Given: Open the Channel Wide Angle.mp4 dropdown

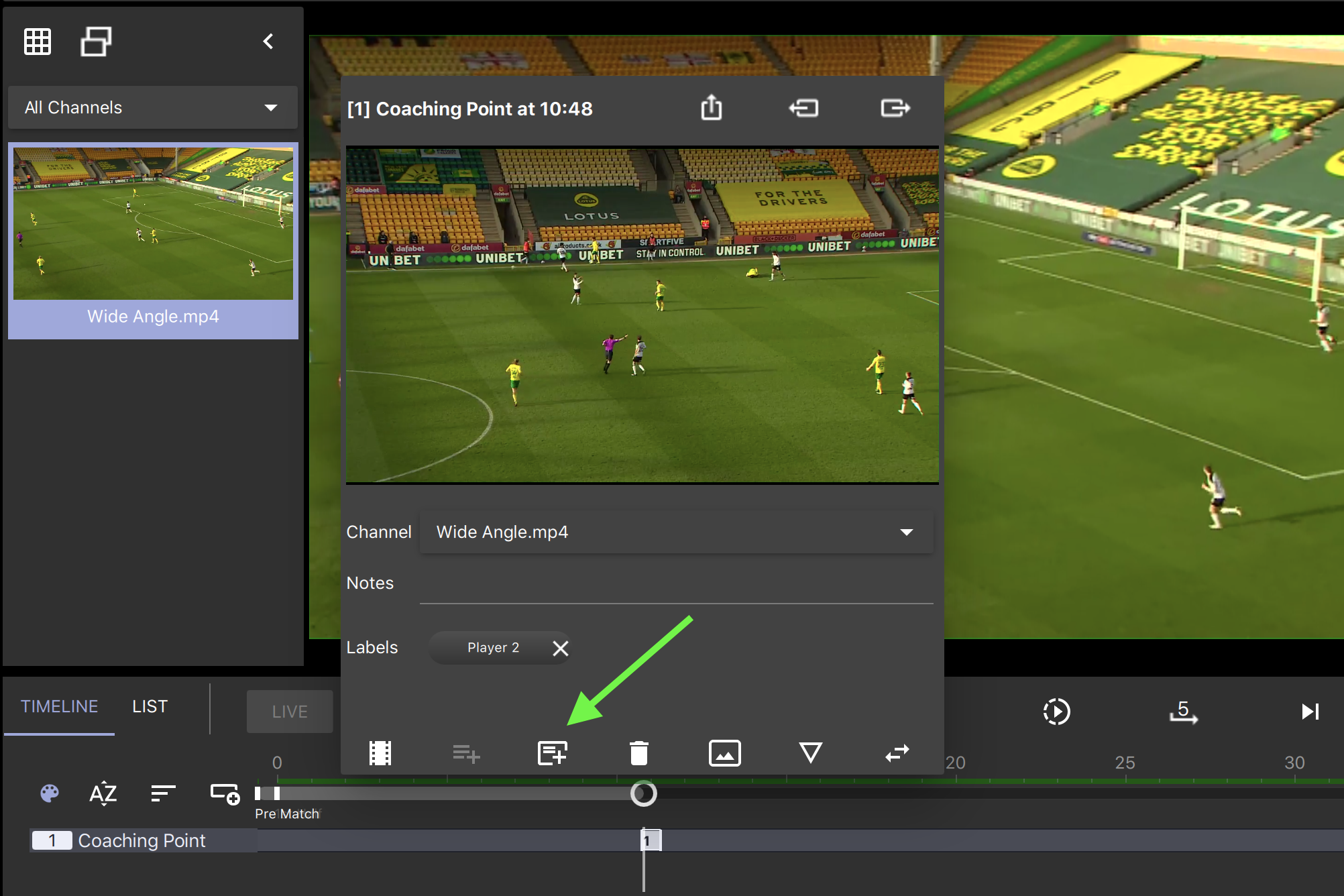Looking at the screenshot, I should pos(676,532).
